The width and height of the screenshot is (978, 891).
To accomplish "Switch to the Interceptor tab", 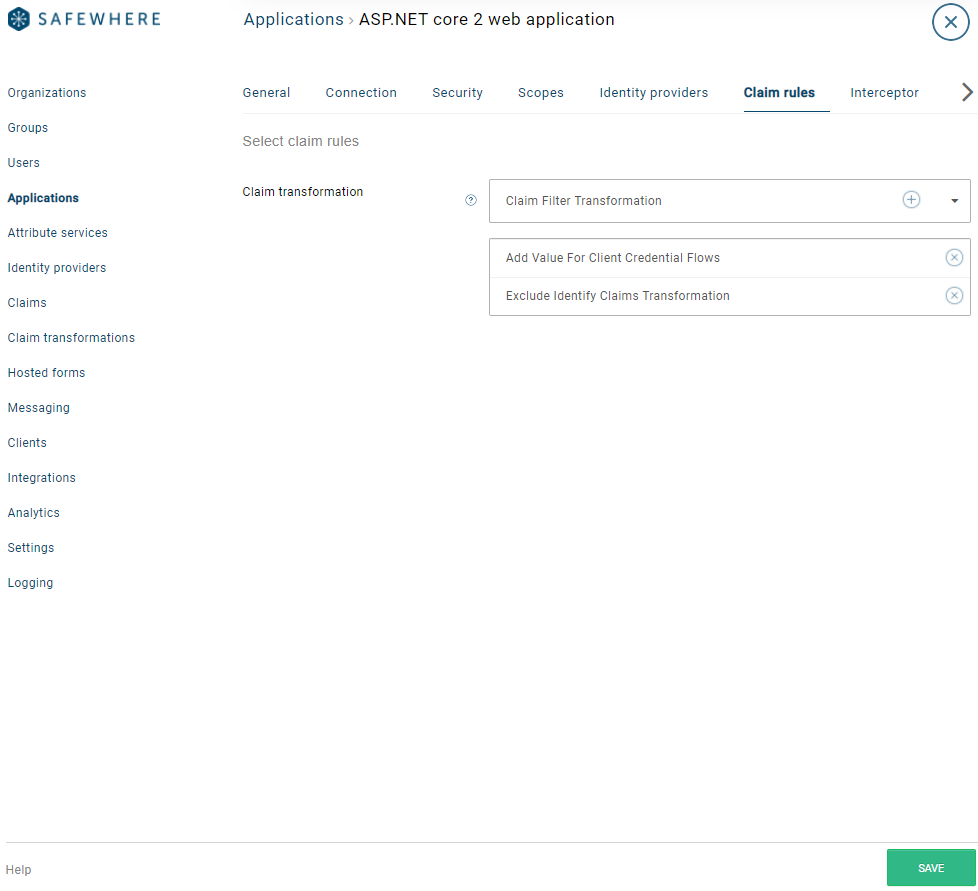I will point(884,93).
